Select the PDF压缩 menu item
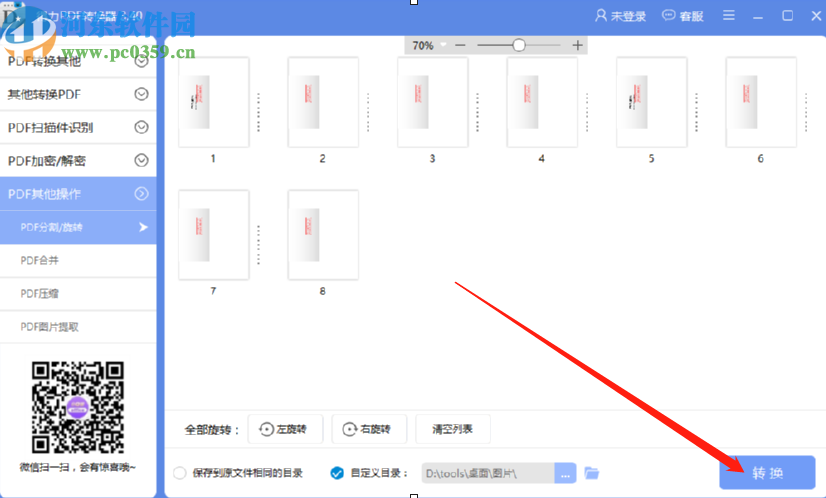This screenshot has width=826, height=498. (x=78, y=294)
